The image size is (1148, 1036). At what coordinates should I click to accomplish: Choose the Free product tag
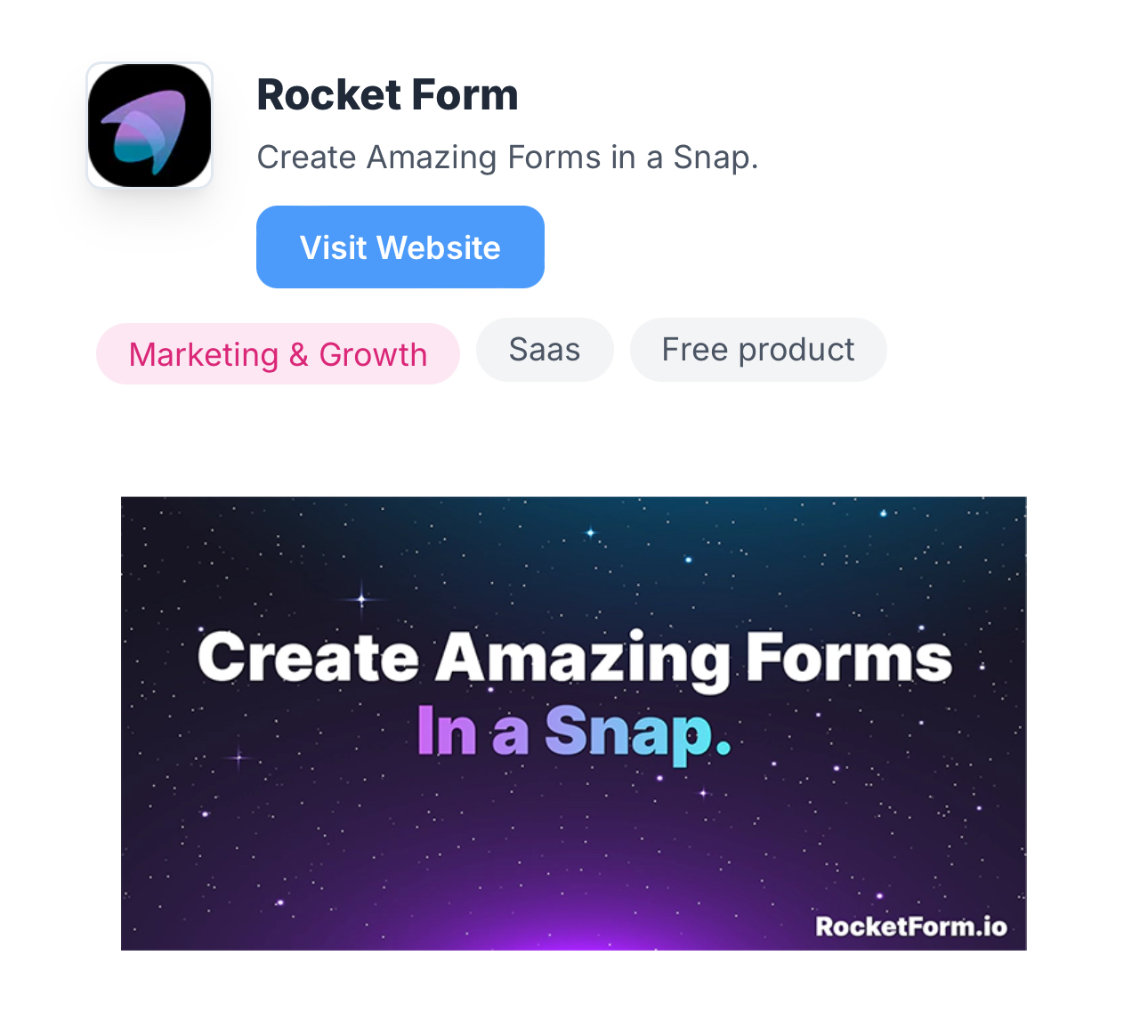[x=758, y=350]
